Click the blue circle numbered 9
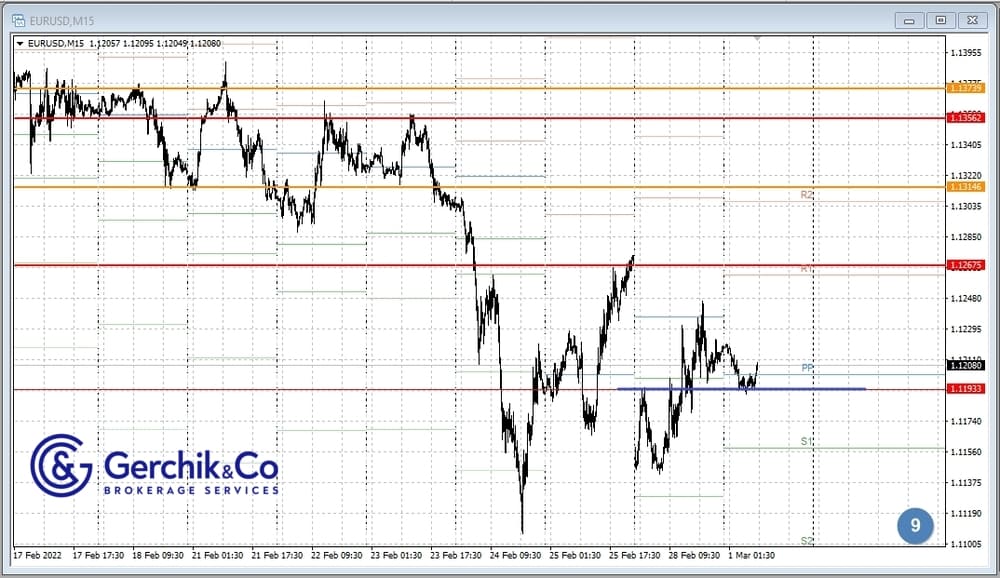The image size is (1000, 578). pos(914,525)
